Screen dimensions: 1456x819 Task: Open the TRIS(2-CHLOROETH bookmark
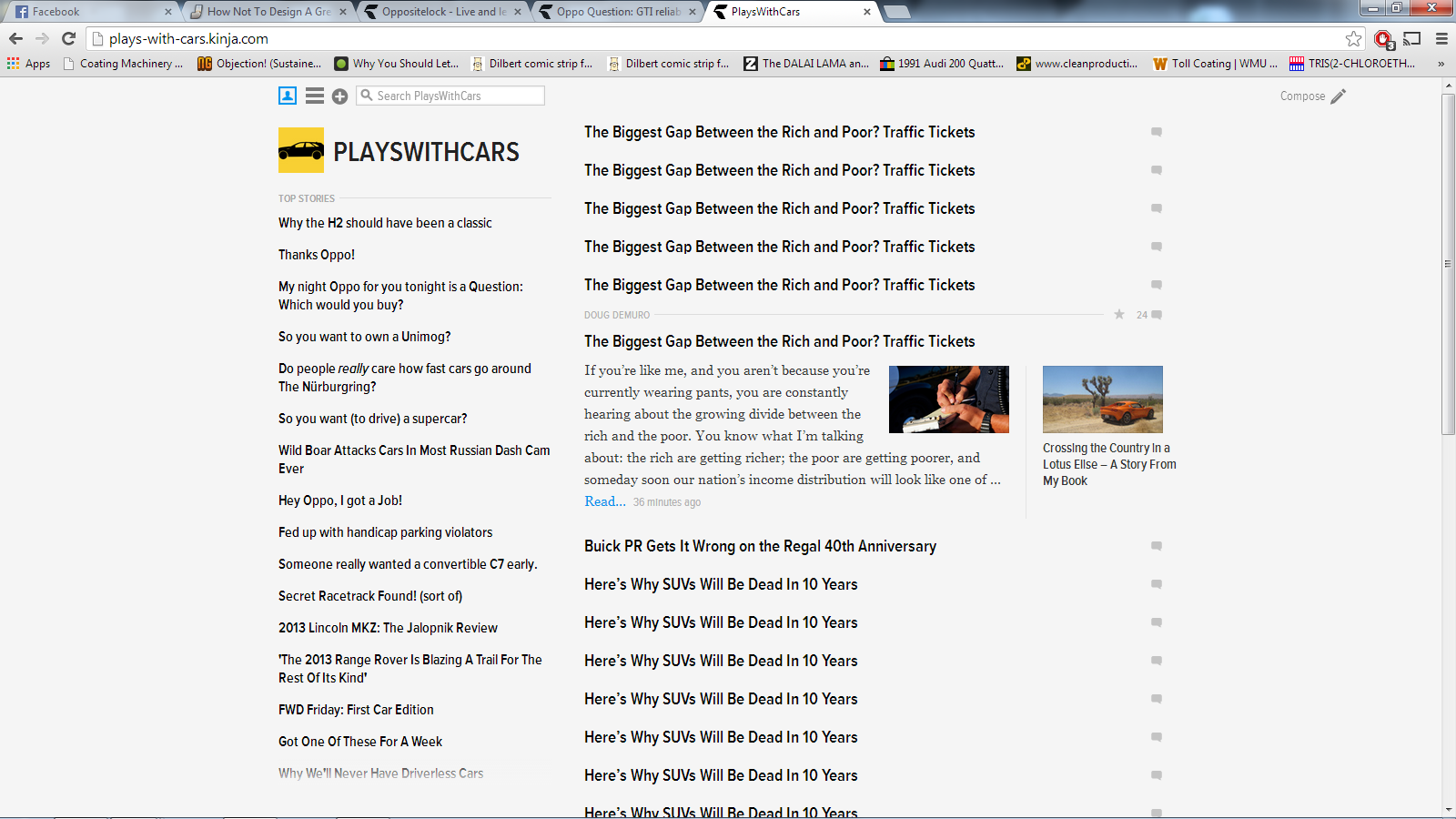coord(1352,64)
